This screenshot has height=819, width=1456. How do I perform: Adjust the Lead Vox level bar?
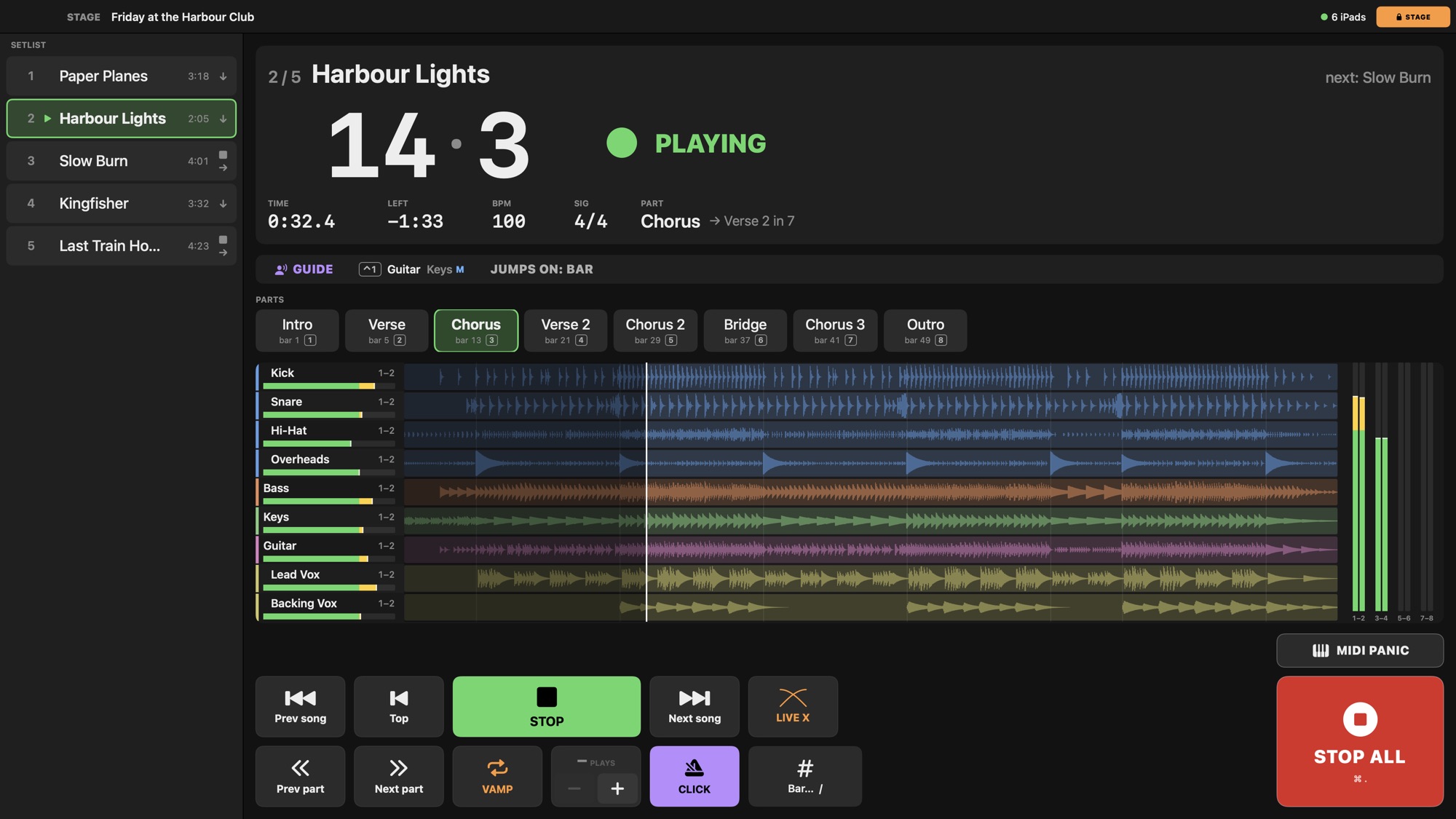coord(328,587)
